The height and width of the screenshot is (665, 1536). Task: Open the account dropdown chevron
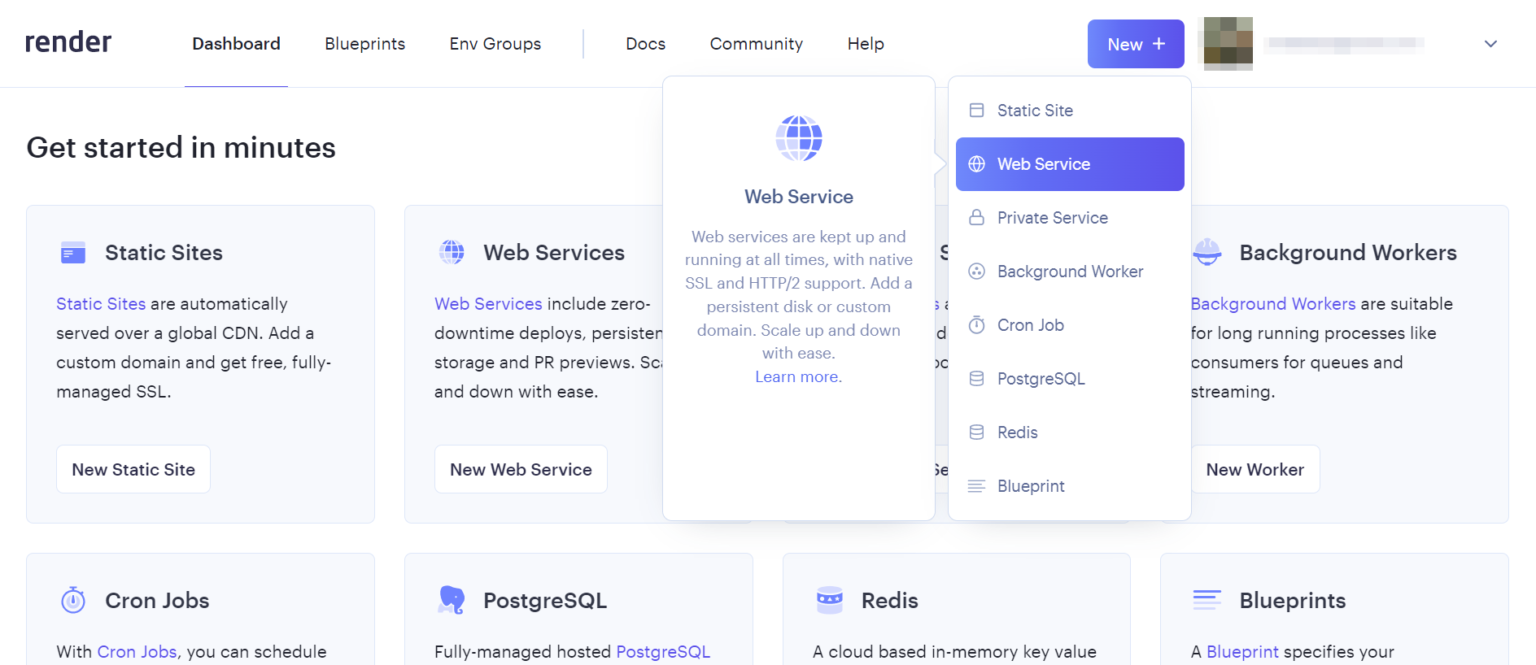pyautogui.click(x=1489, y=44)
